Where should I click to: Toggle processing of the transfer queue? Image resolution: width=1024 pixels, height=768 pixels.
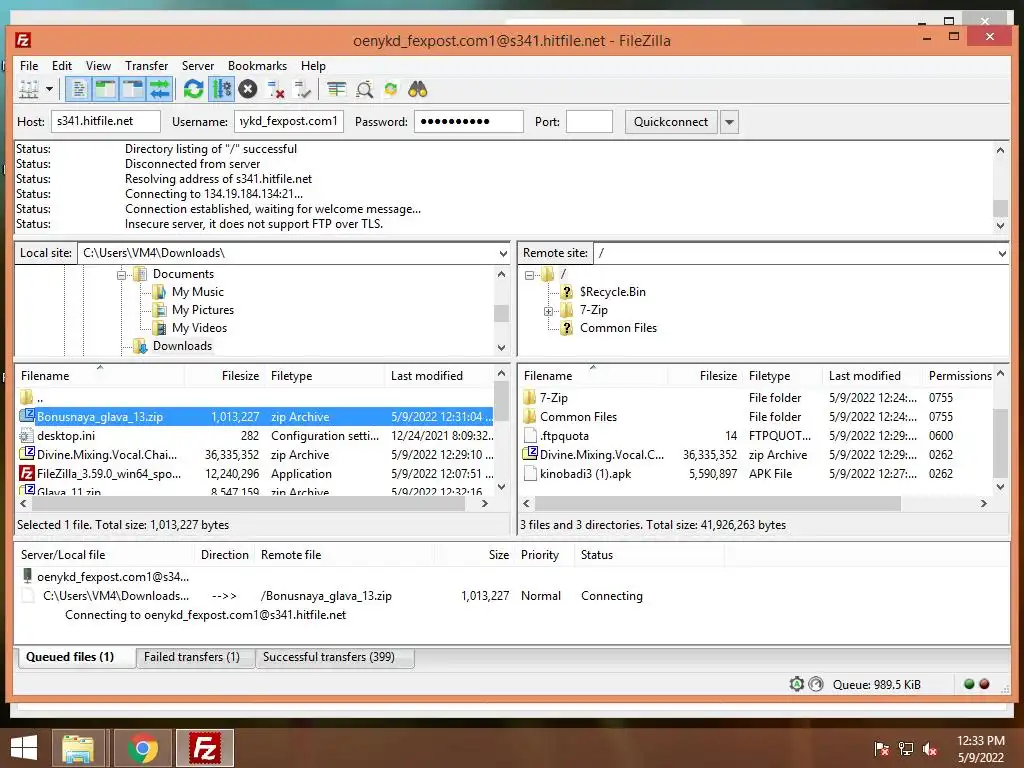click(x=221, y=89)
